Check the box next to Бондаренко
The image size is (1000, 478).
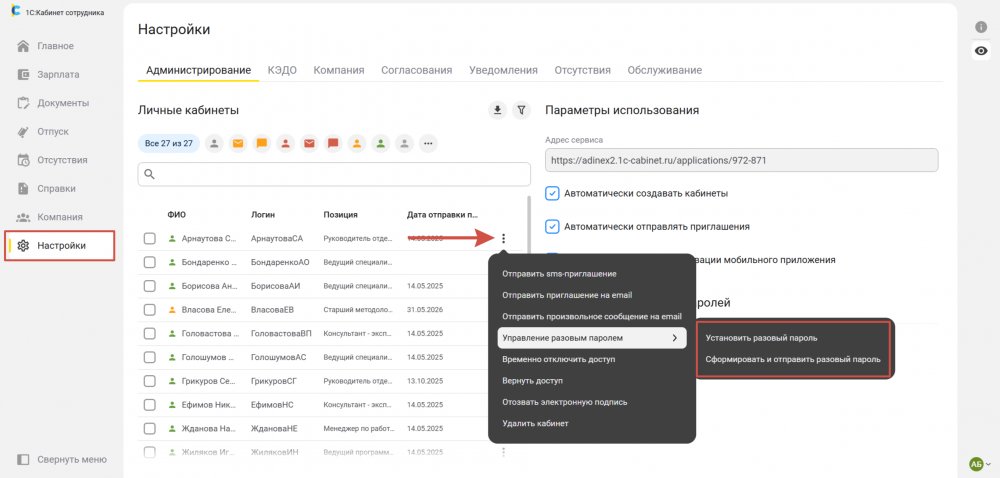(x=149, y=262)
